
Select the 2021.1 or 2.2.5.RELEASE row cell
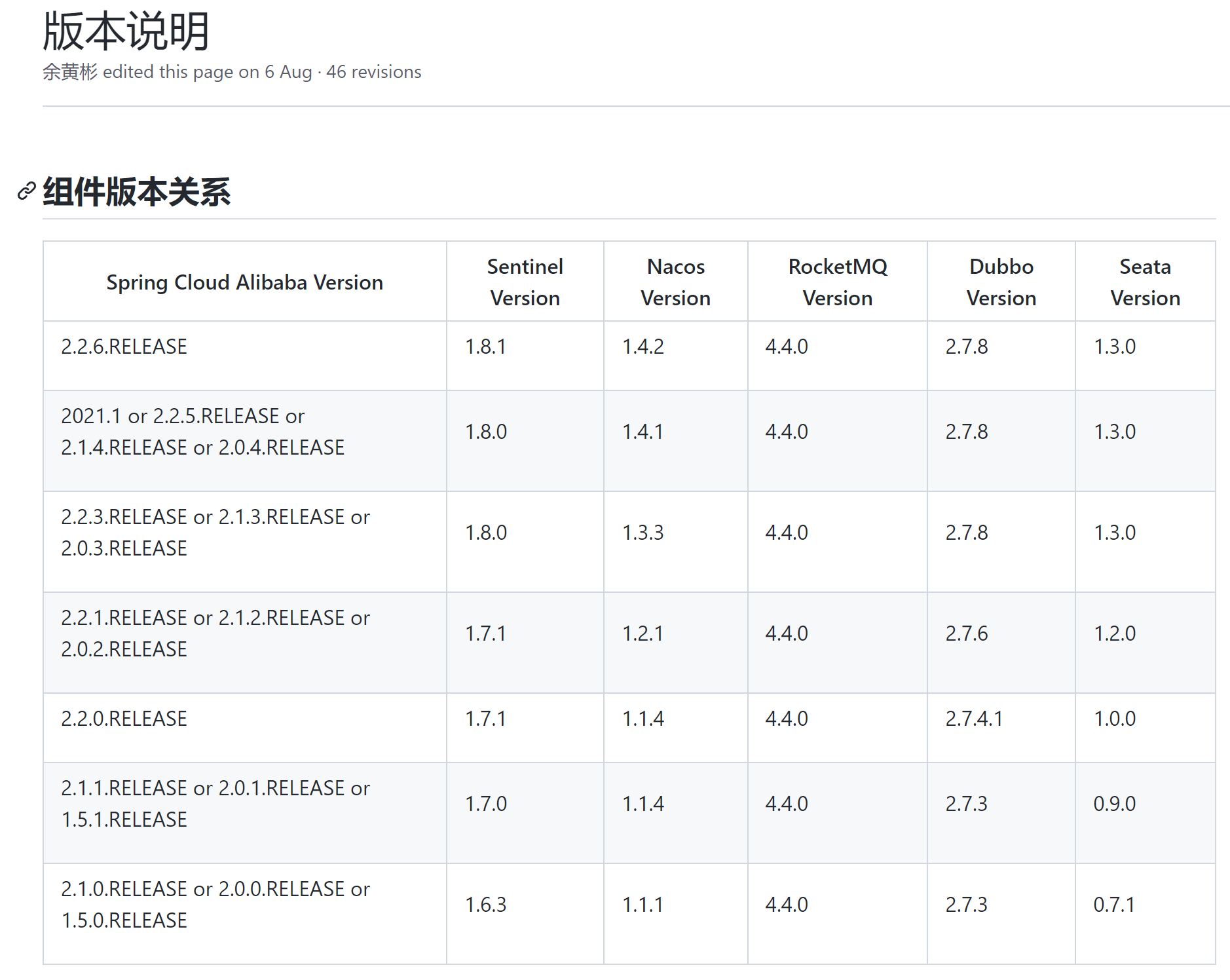245,441
